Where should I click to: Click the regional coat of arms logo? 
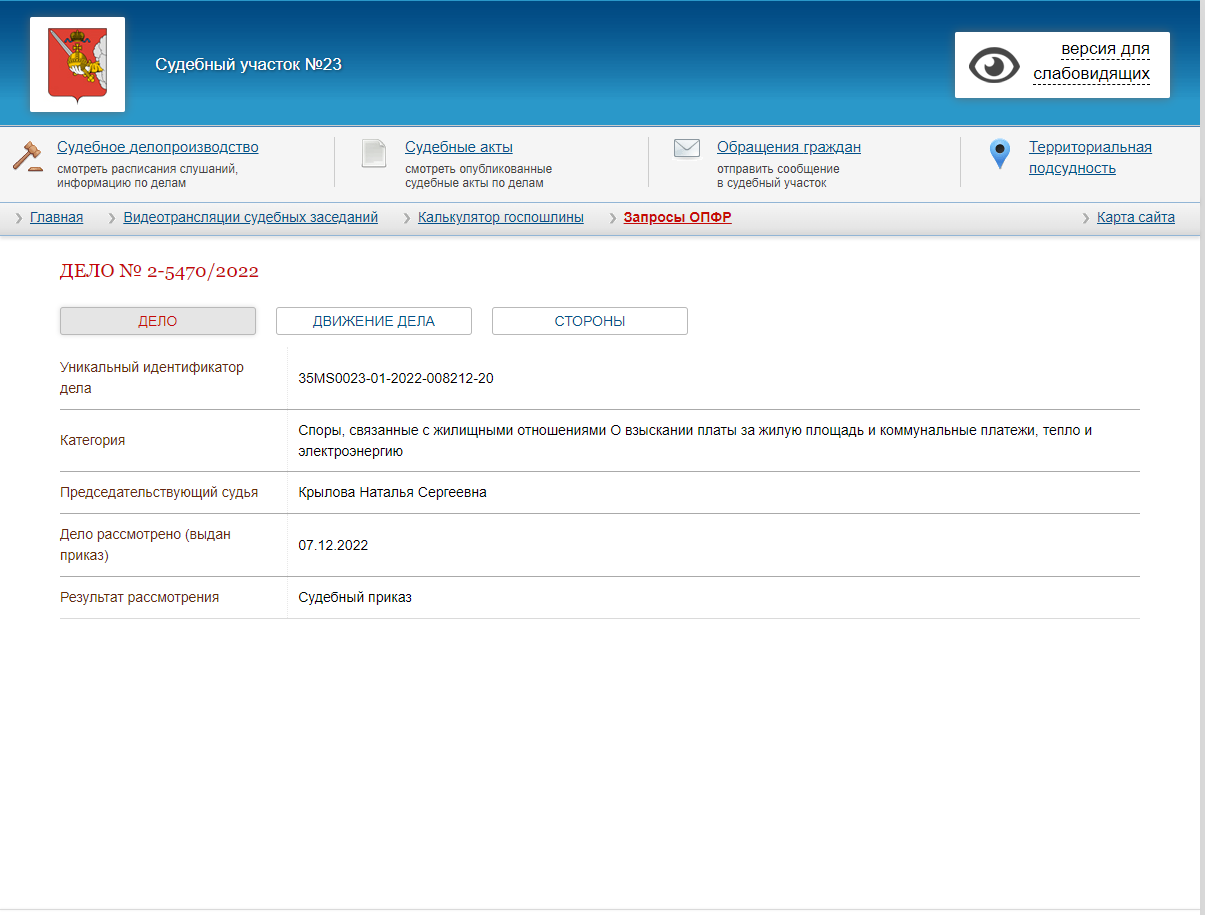click(x=77, y=64)
